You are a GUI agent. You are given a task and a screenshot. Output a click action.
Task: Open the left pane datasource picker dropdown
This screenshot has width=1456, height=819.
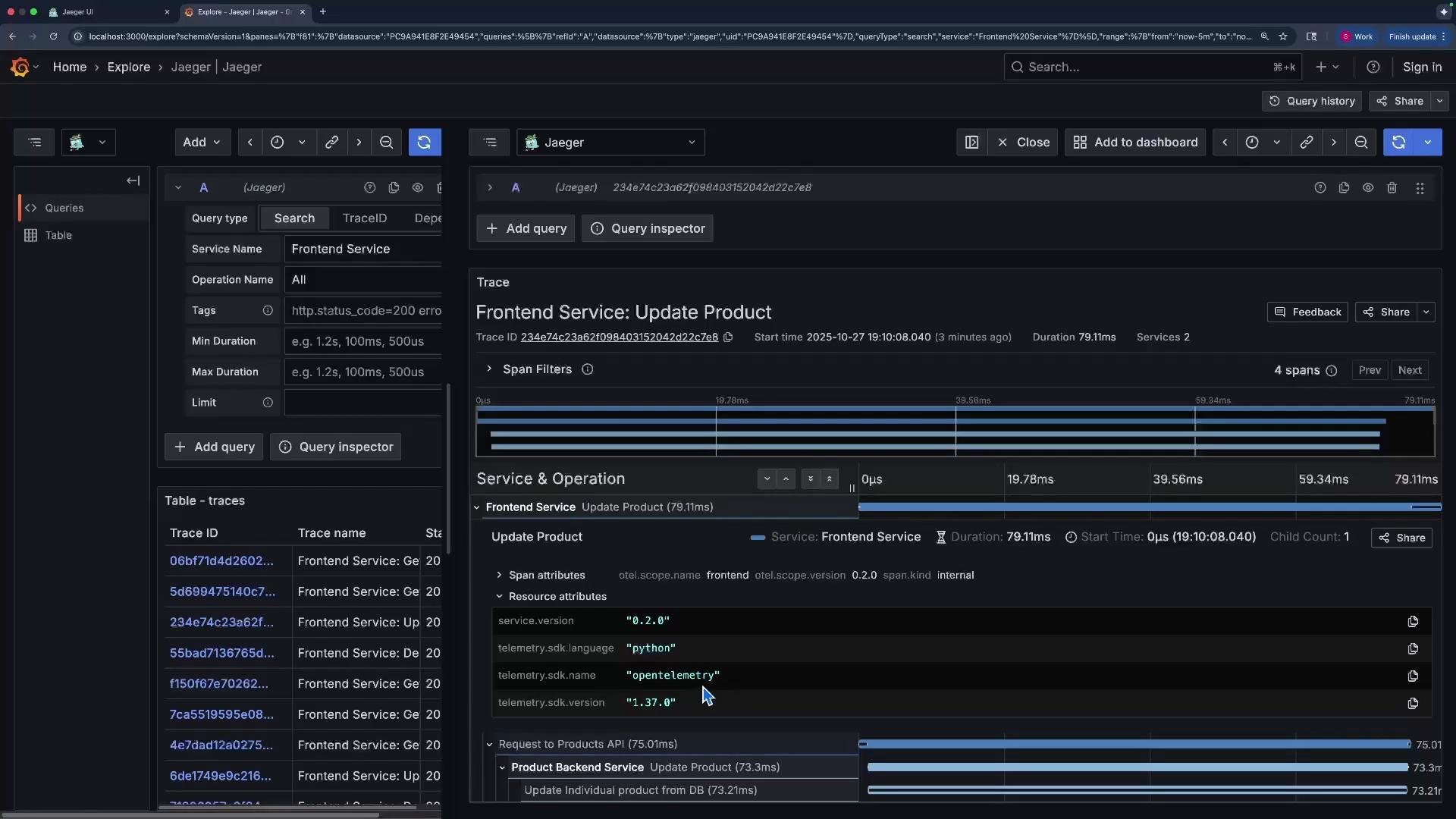click(89, 142)
